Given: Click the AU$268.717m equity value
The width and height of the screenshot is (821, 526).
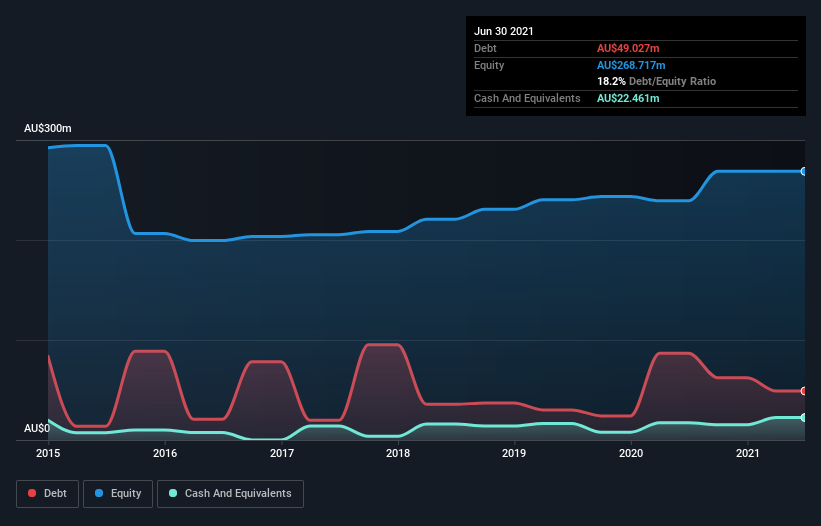Looking at the screenshot, I should click(631, 65).
